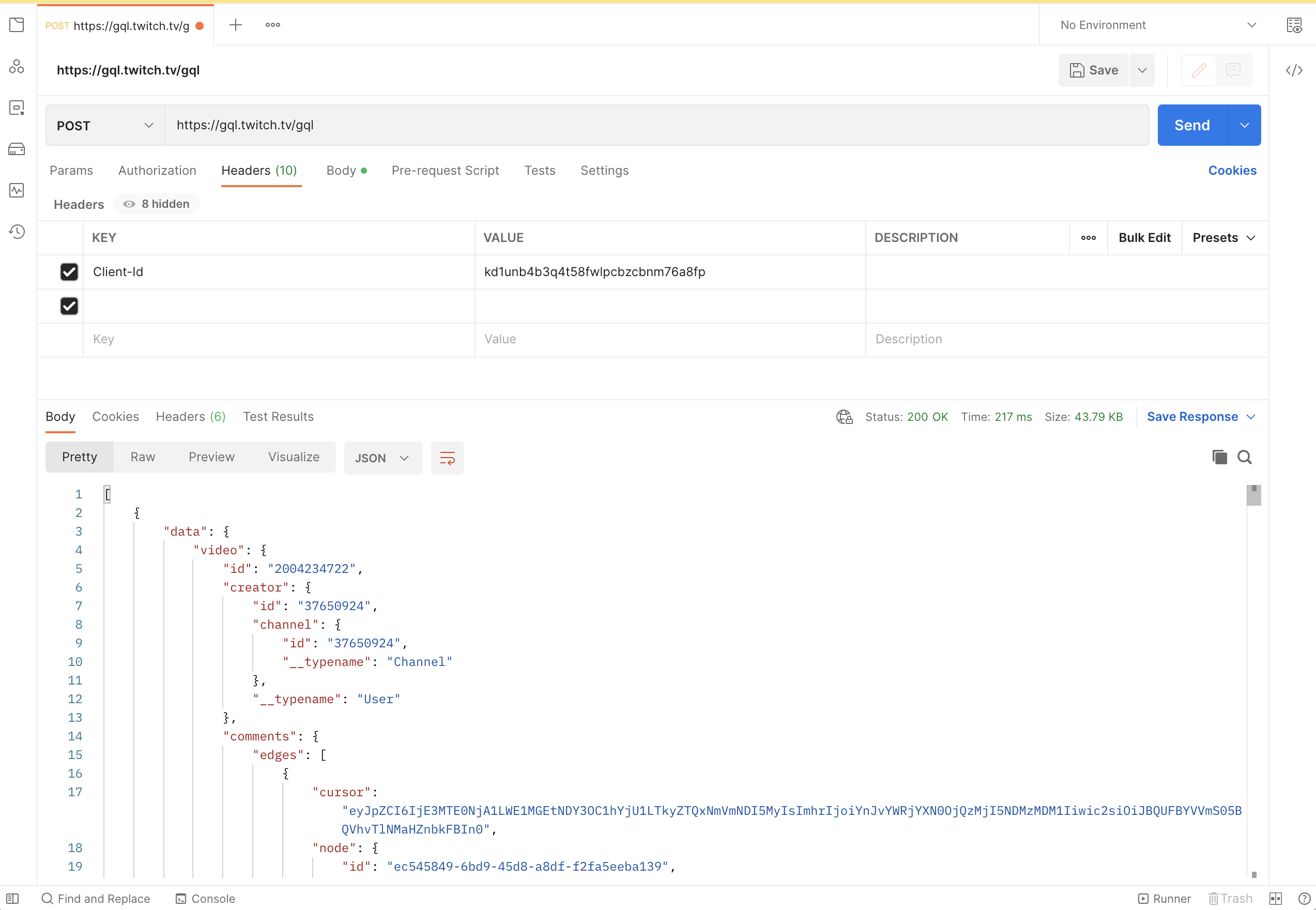This screenshot has height=910, width=1316.
Task: Click the request URL input field
Action: (656, 126)
